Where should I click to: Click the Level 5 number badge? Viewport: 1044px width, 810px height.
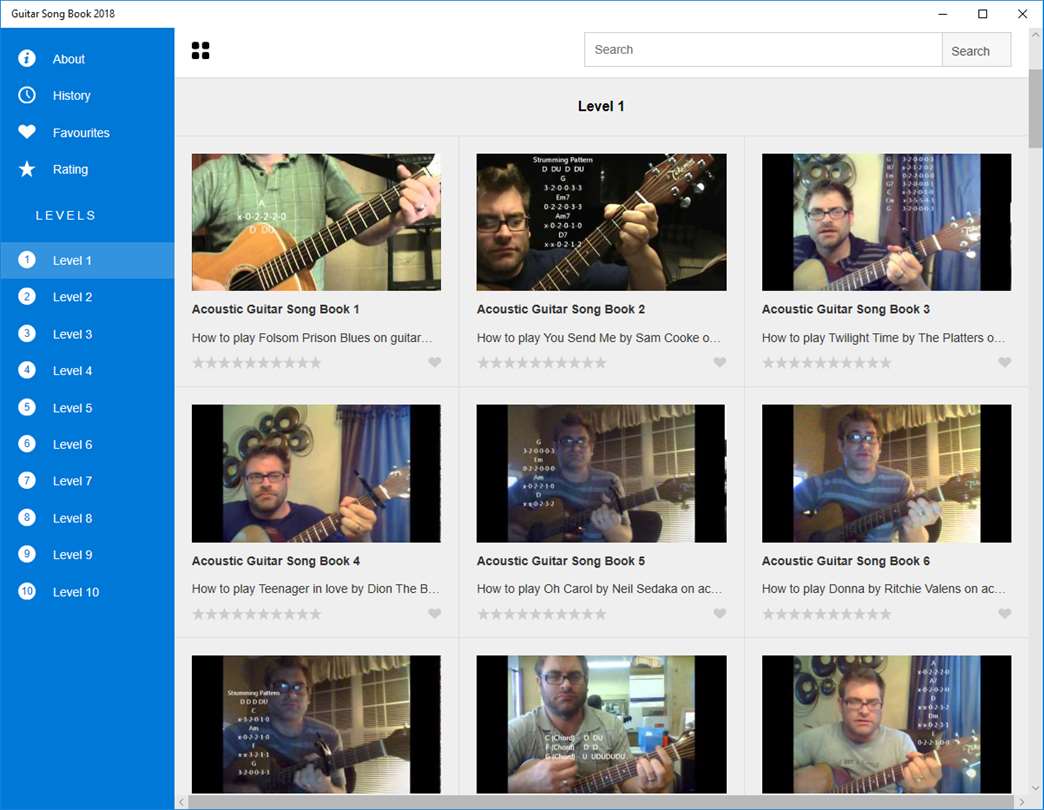(27, 407)
